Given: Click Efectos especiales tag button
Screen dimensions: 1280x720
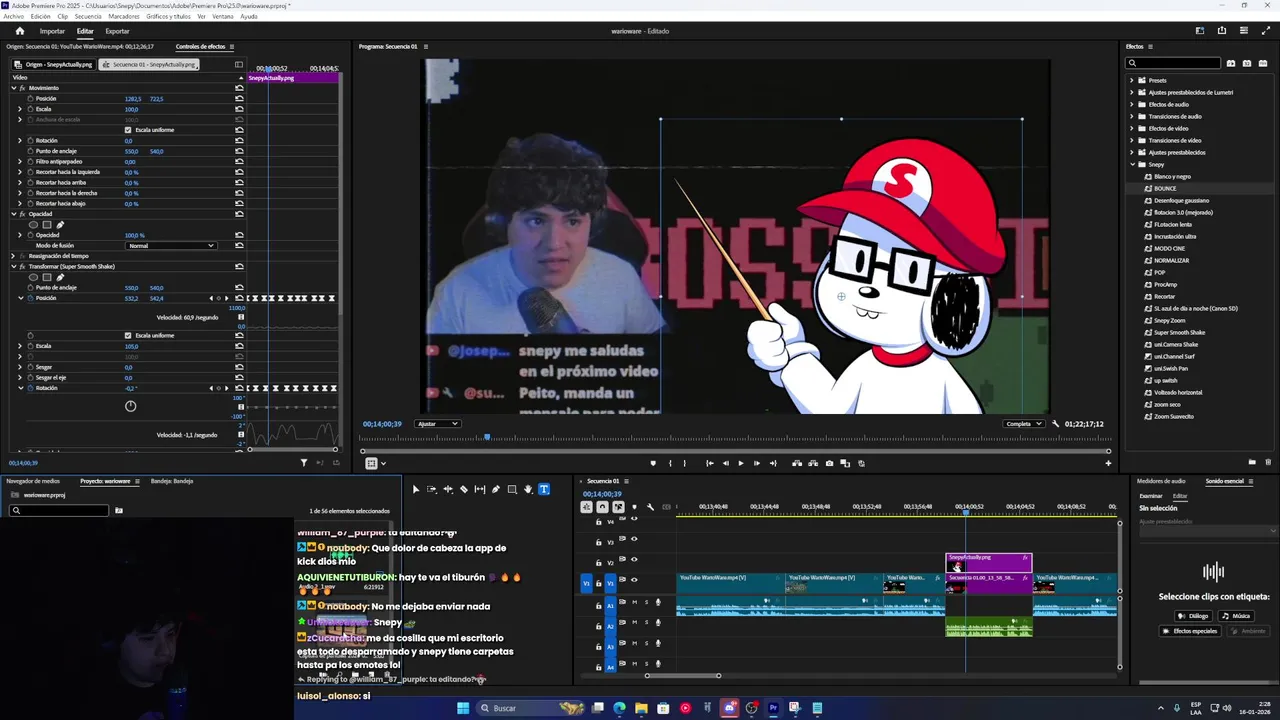Looking at the screenshot, I should [1192, 631].
